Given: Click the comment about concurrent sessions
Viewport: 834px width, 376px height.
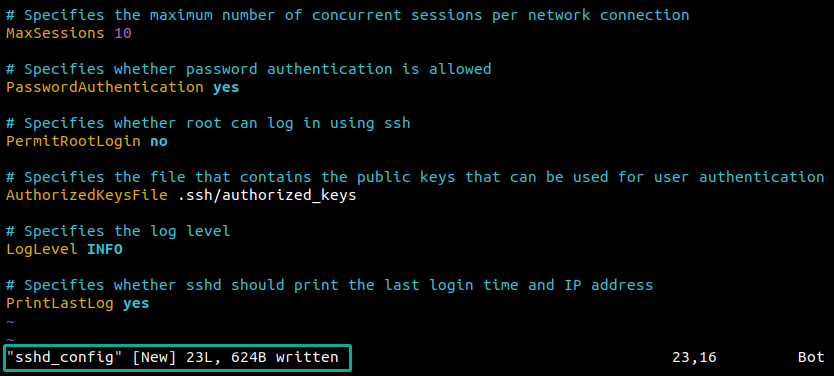Looking at the screenshot, I should click(348, 15).
